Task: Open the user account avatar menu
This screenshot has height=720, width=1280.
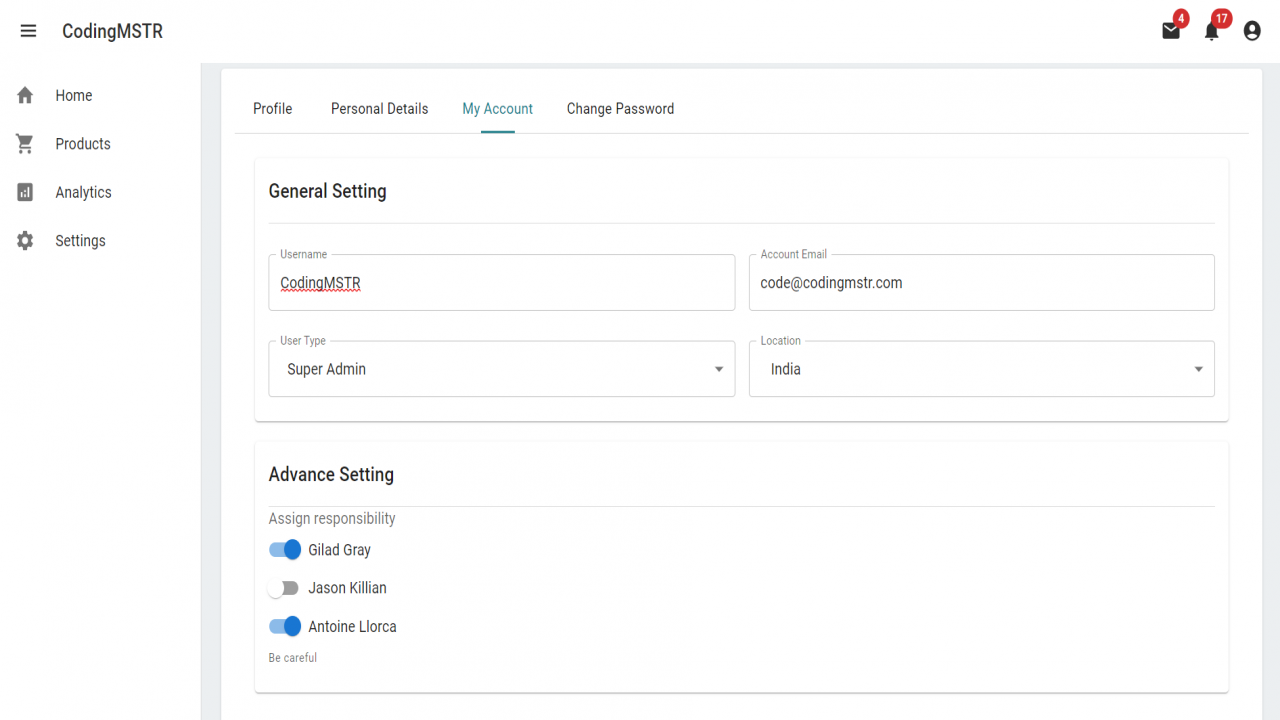Action: click(1252, 31)
